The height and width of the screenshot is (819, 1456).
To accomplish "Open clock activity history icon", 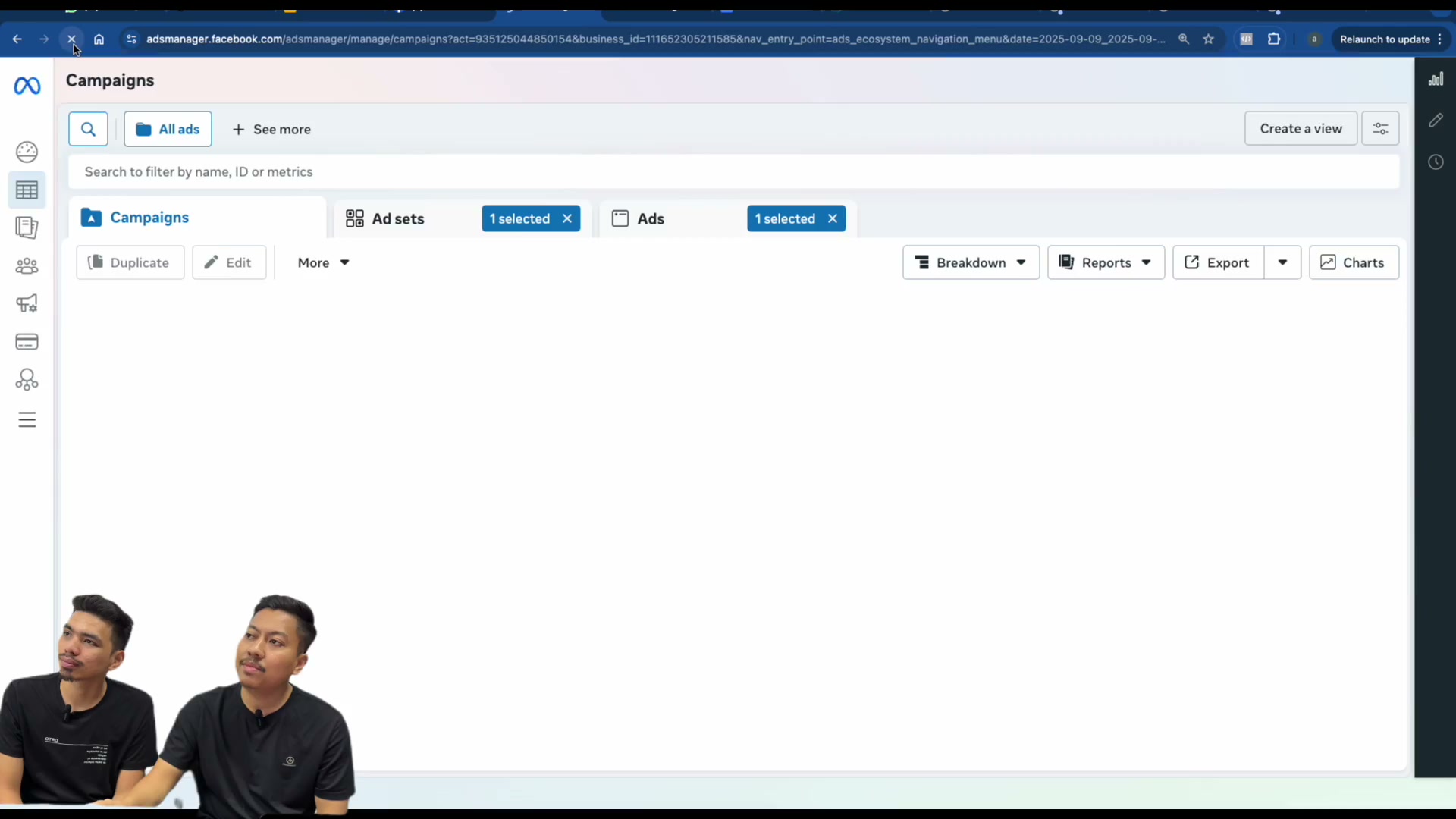I will (x=1436, y=162).
